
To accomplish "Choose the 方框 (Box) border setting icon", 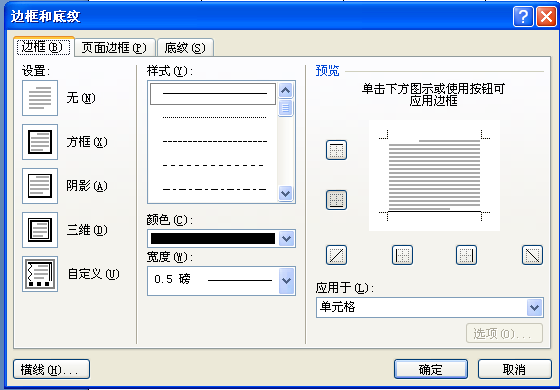I will coord(40,142).
